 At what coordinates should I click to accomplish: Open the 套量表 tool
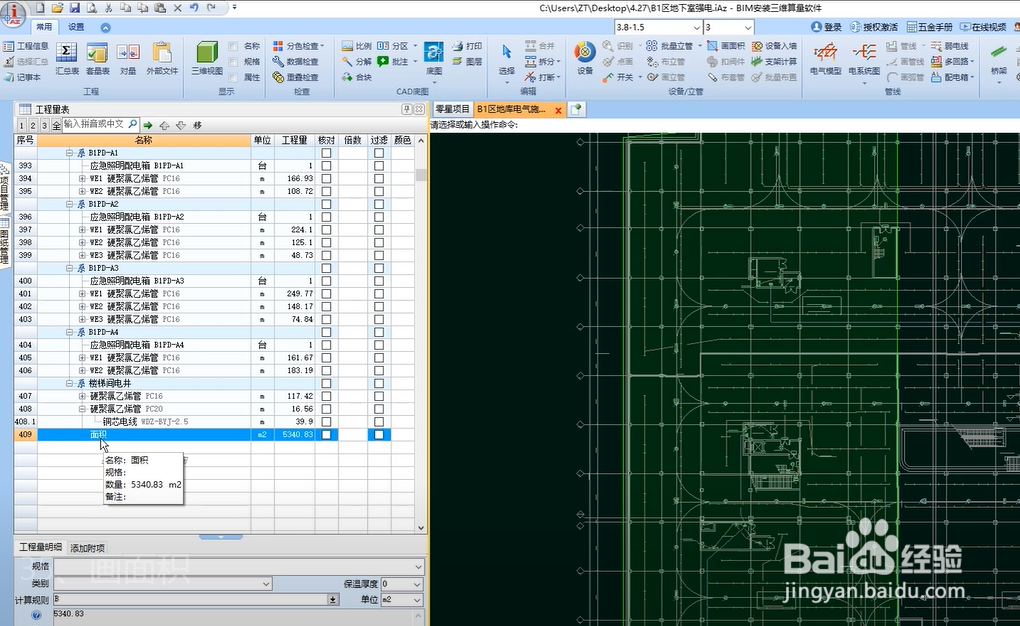(98, 59)
